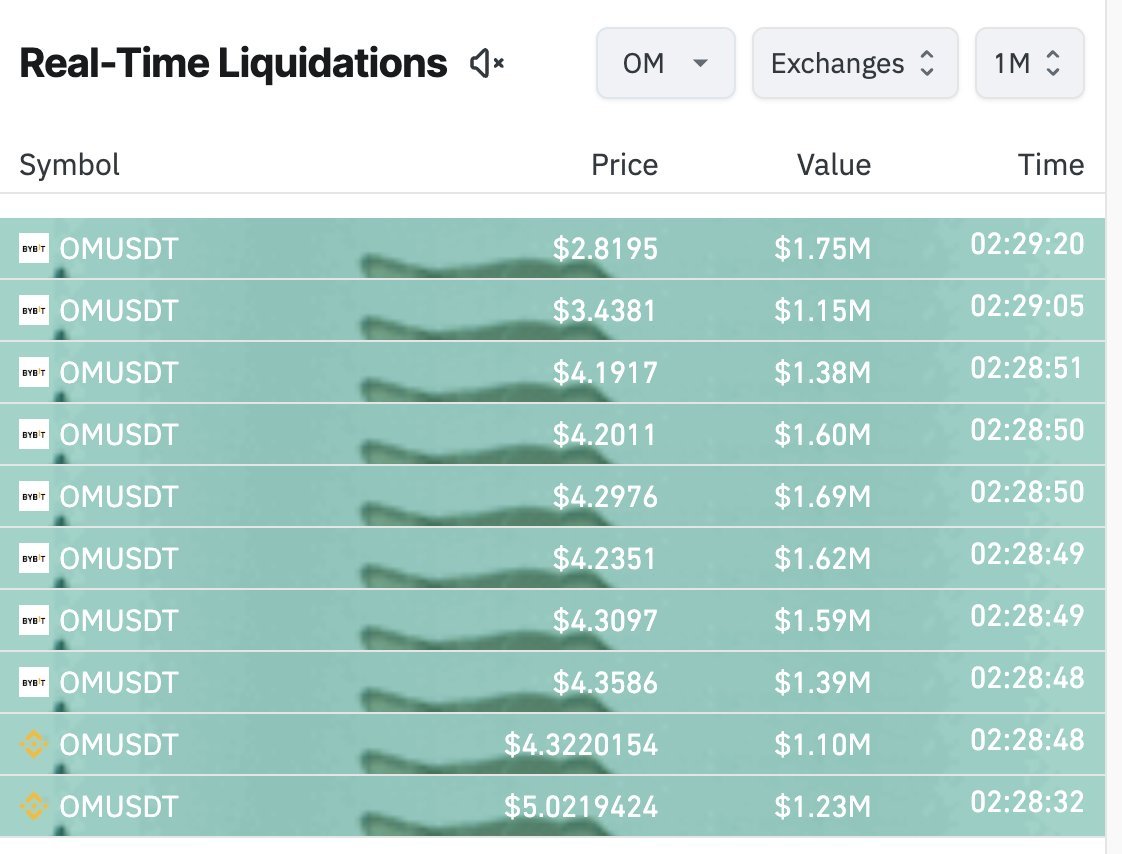Open OMUSDT symbol on the $4.2351 row
The width and height of the screenshot is (1122, 854).
[119, 559]
